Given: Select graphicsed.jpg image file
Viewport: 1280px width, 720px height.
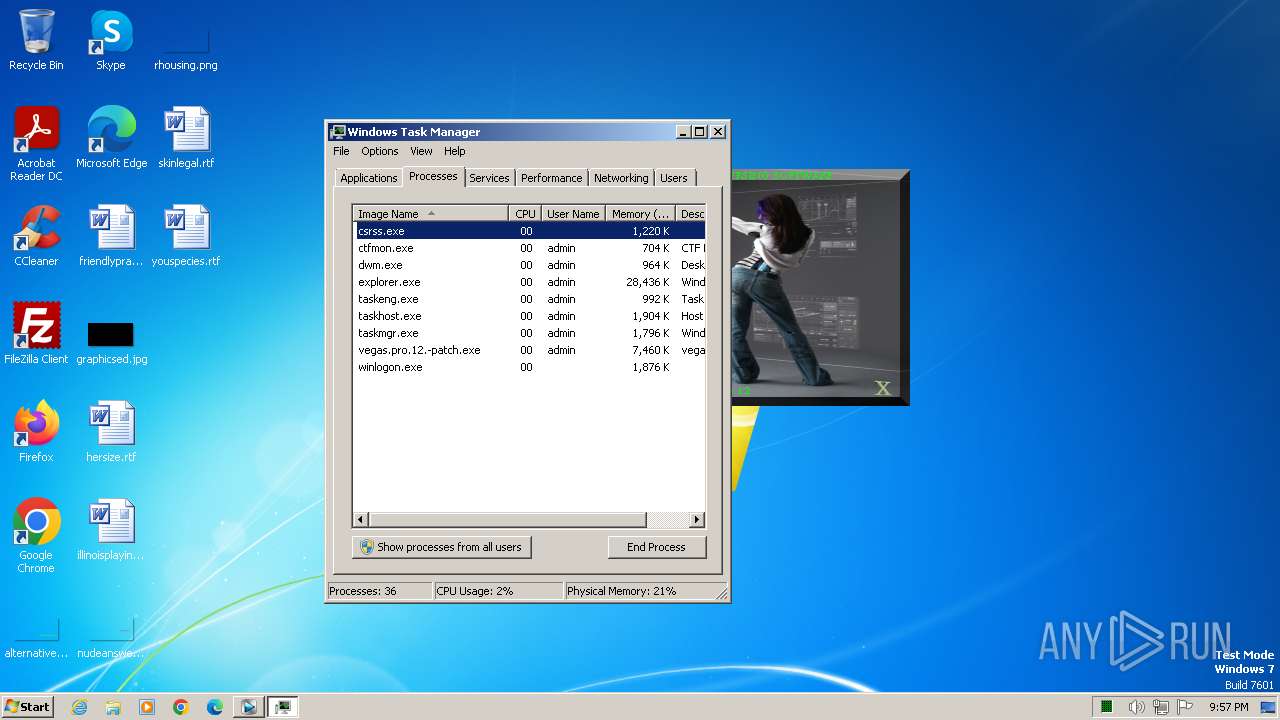Looking at the screenshot, I should tap(111, 342).
